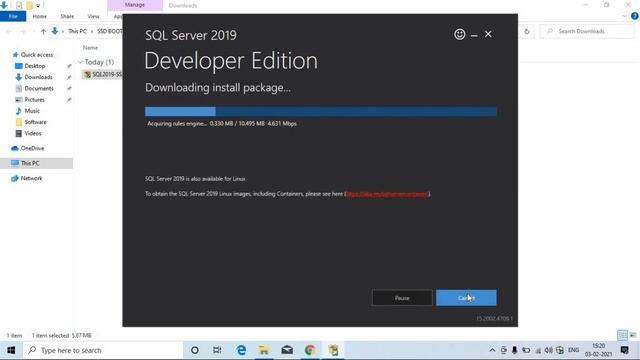Open the volume control tray icon
The width and height of the screenshot is (640, 360).
click(x=549, y=350)
